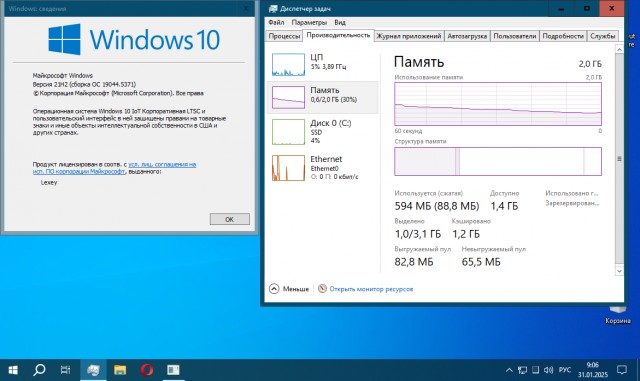Image resolution: width=640 pixels, height=381 pixels.
Task: Select the Диск 0 (C:) graph thumbnail
Action: point(288,132)
